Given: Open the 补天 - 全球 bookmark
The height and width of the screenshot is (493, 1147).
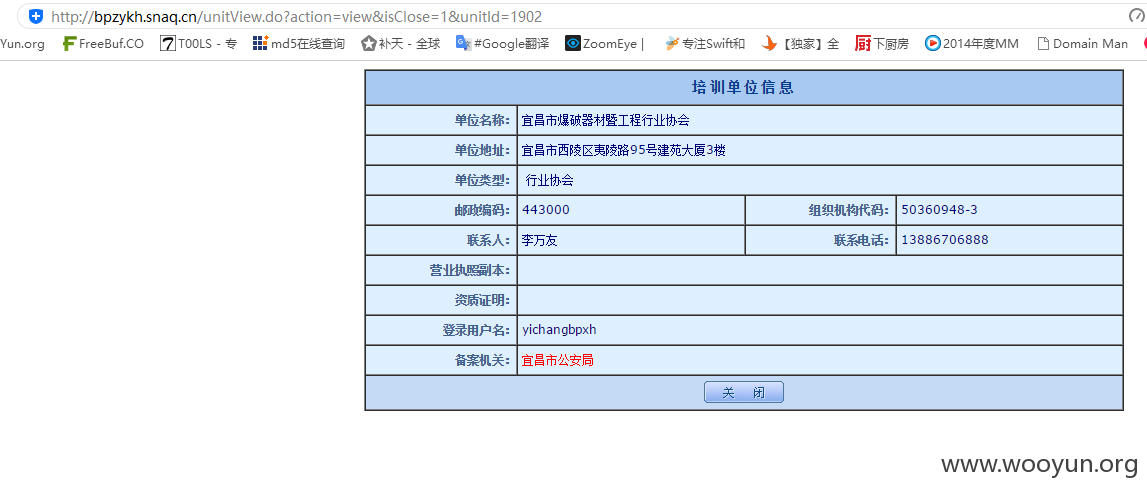Looking at the screenshot, I should tap(401, 44).
